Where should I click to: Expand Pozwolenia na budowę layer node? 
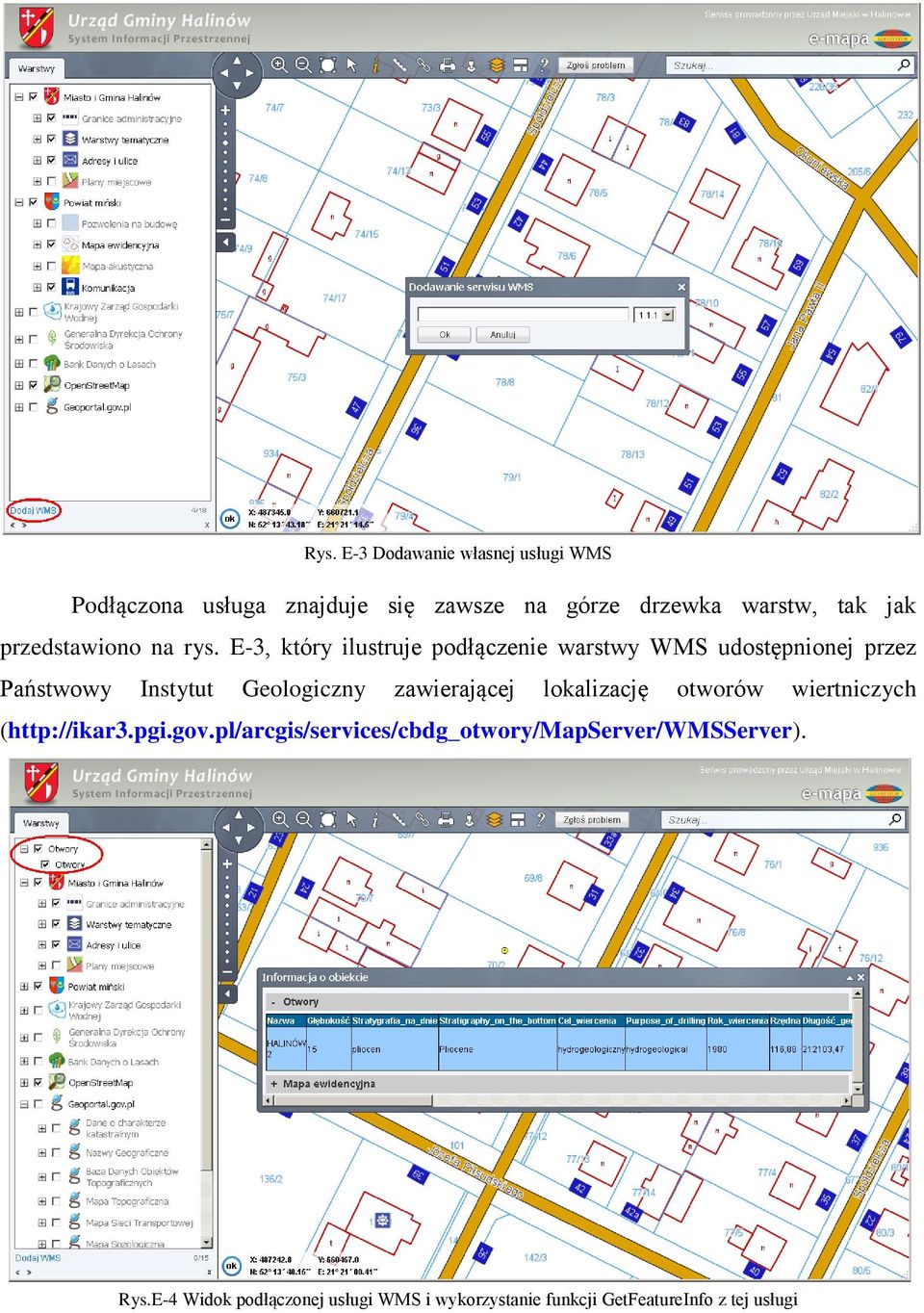pos(38,223)
